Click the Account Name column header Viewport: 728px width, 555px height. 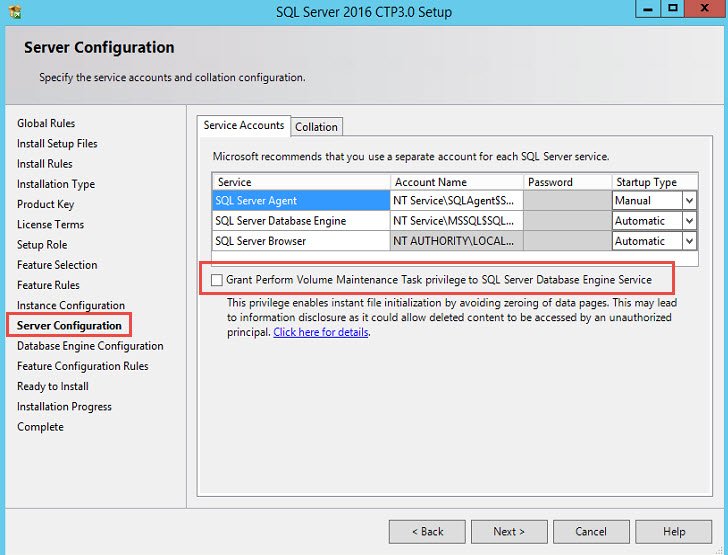(x=457, y=182)
